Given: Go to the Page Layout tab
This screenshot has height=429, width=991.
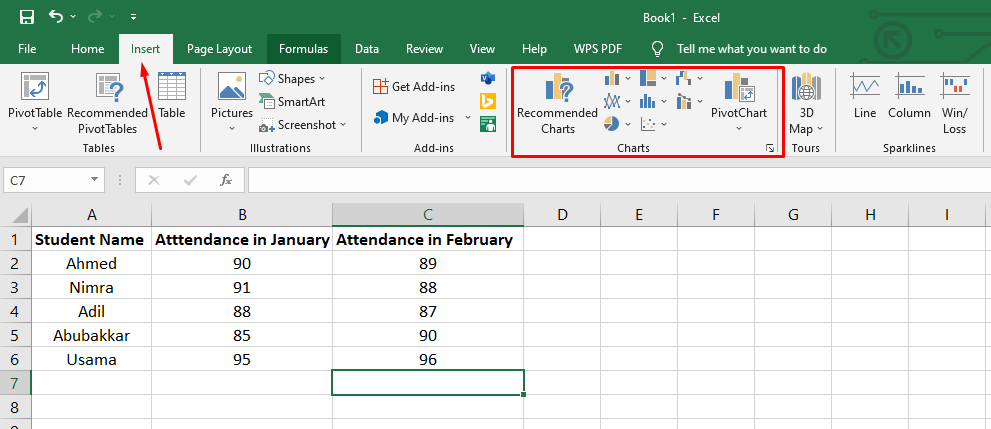Looking at the screenshot, I should pyautogui.click(x=219, y=49).
